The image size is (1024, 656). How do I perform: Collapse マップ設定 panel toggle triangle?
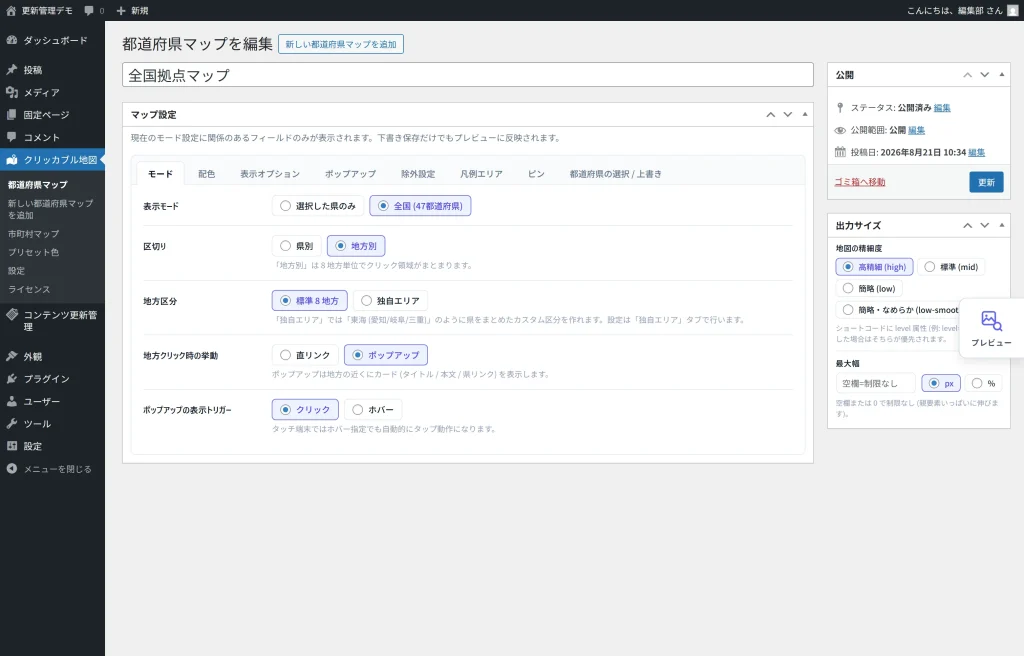click(805, 114)
